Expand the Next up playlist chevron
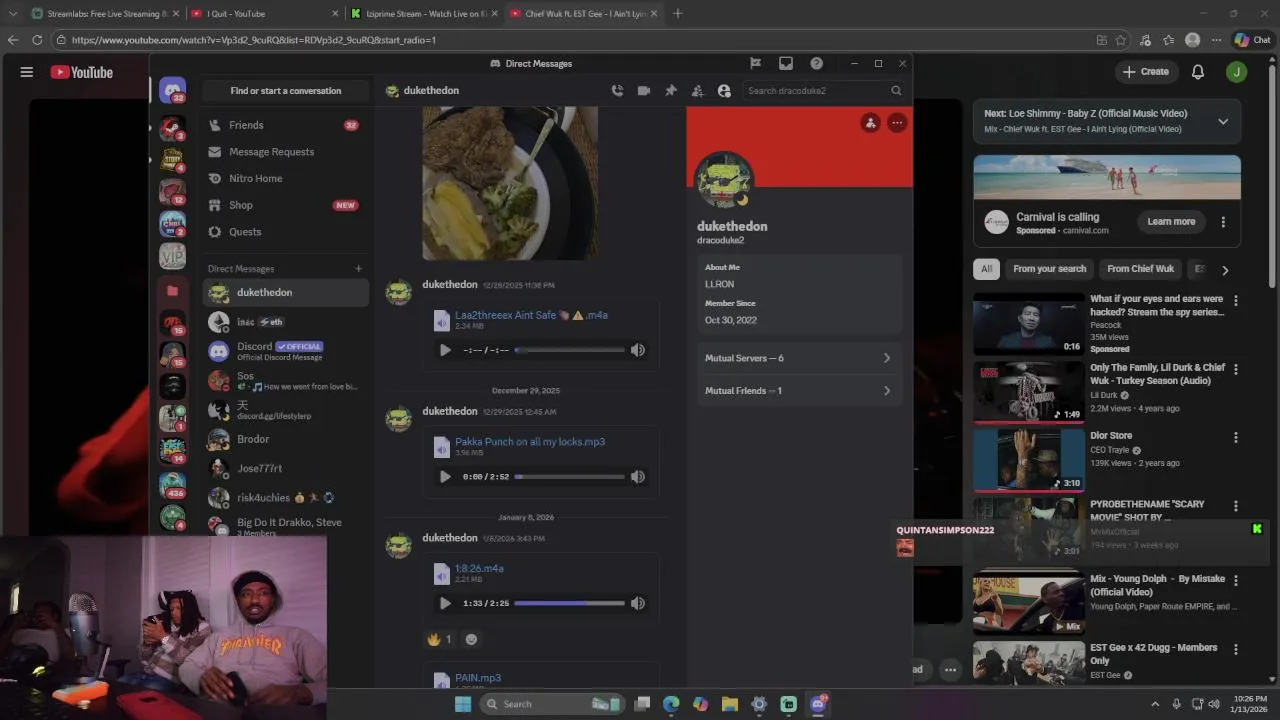 [1222, 121]
